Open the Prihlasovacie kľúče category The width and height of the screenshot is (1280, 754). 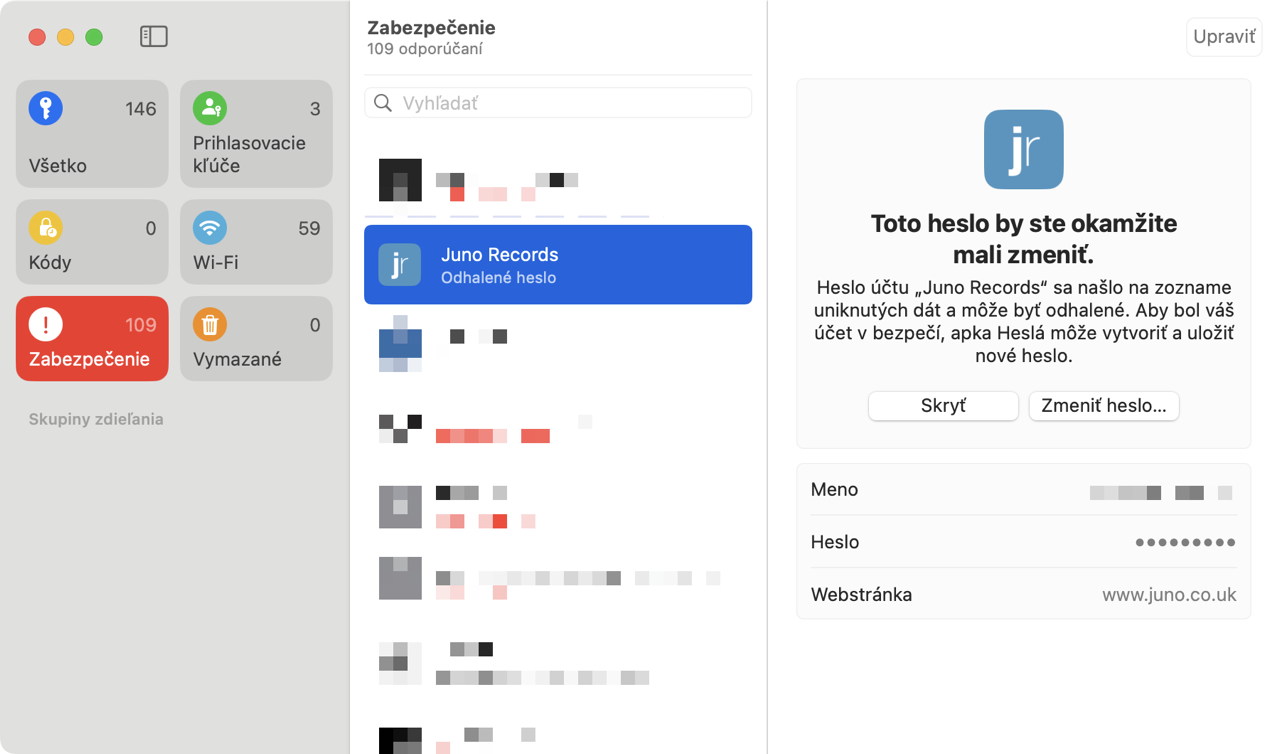256,134
